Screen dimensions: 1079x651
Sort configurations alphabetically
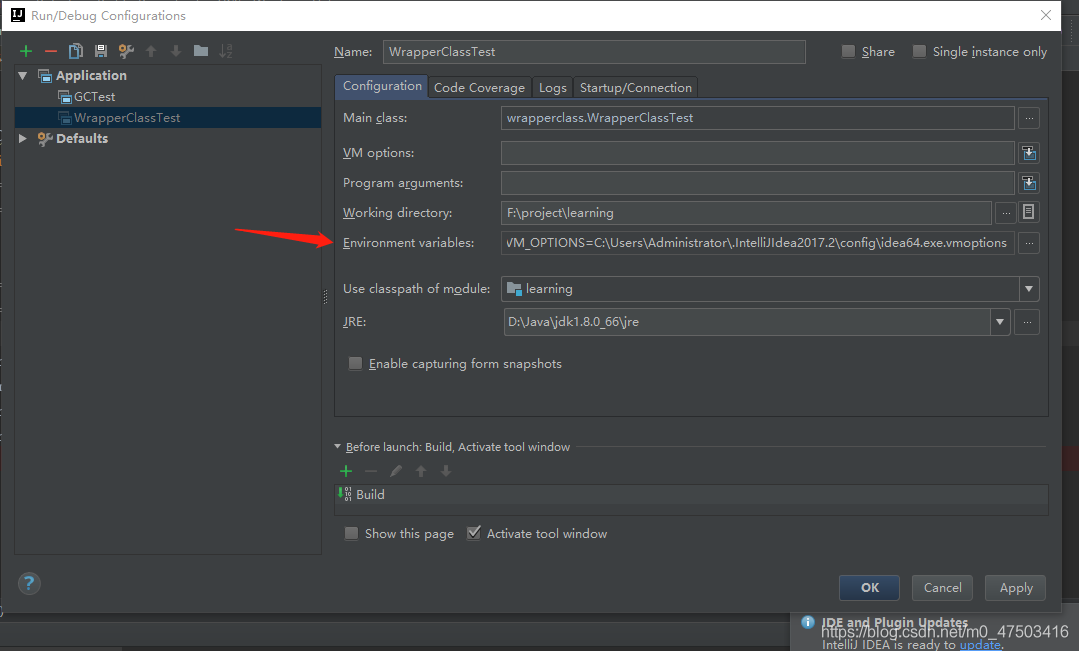226,51
